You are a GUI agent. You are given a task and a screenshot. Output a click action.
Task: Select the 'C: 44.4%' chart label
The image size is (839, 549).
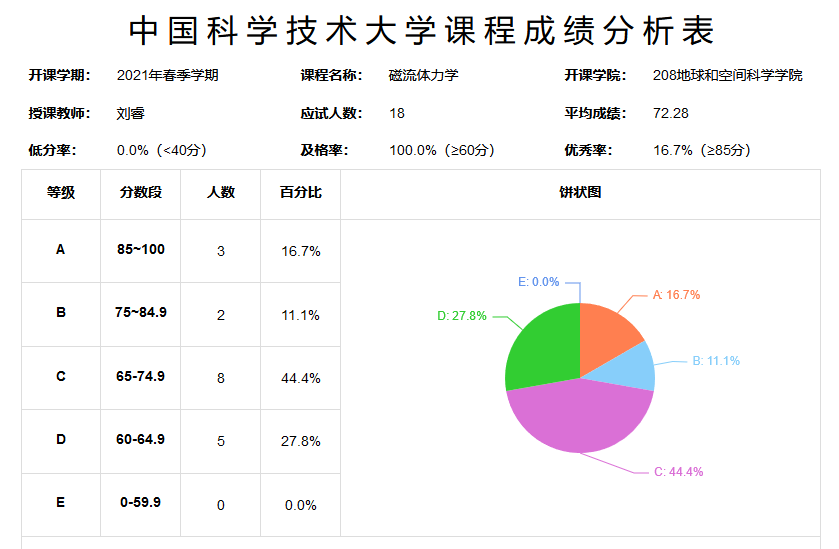(x=678, y=472)
